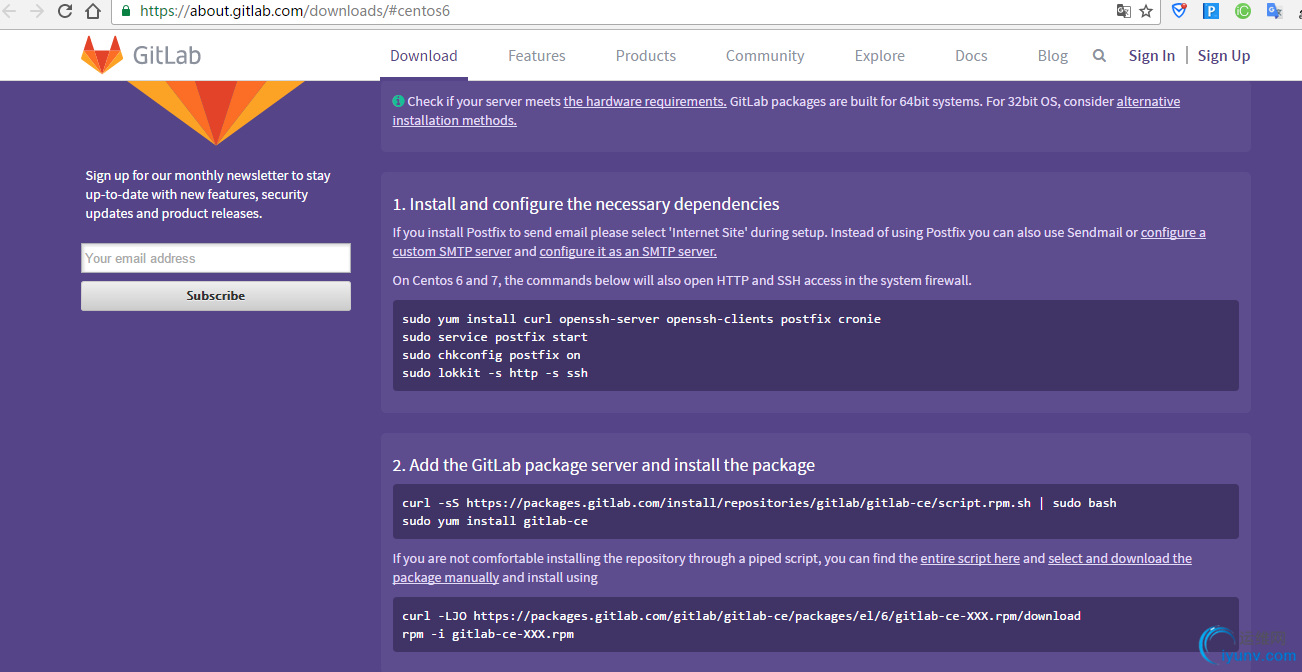
Task: Open the hardware requirements link
Action: click(x=645, y=101)
